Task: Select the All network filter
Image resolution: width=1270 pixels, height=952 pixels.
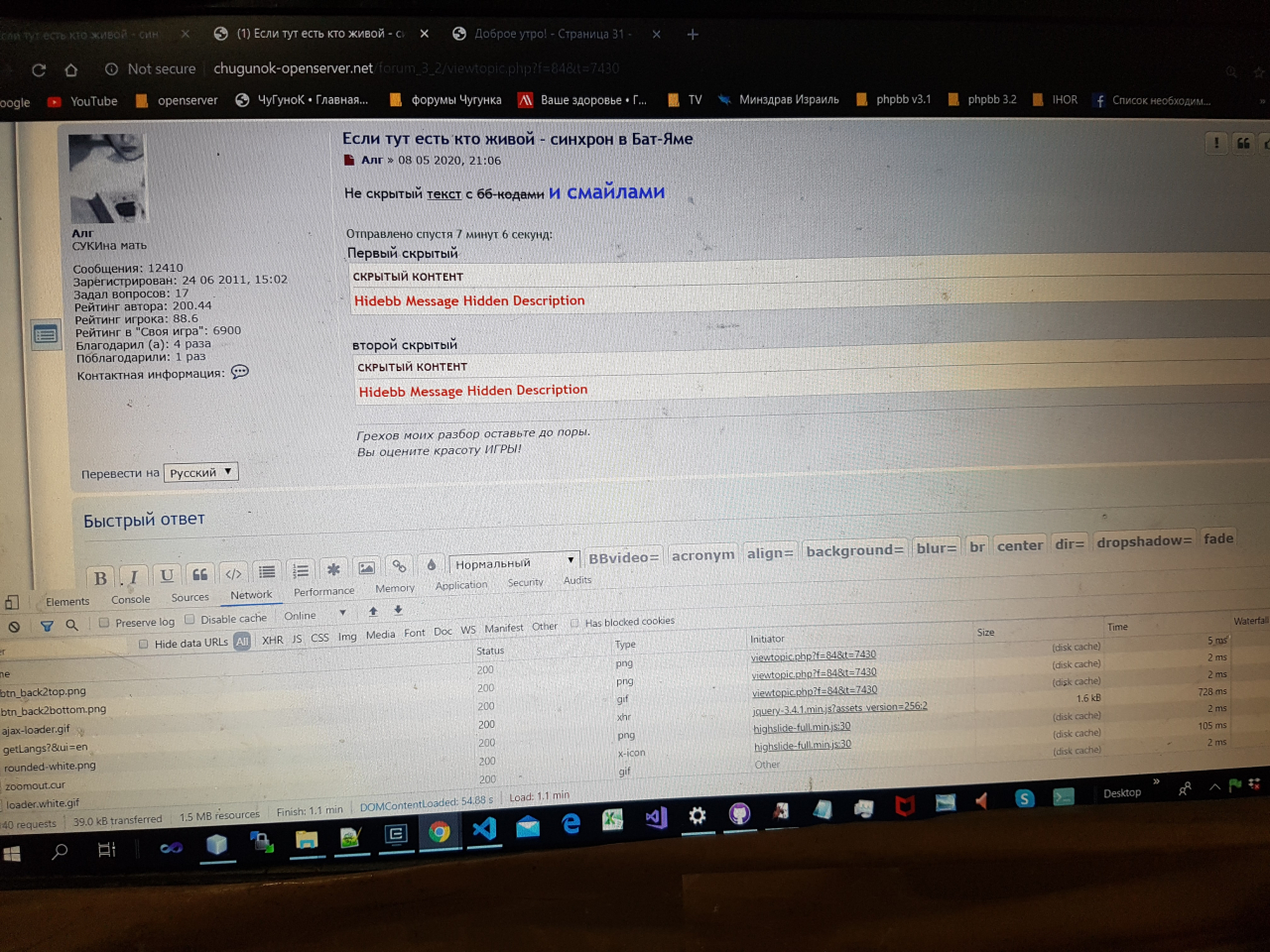Action: coord(242,642)
